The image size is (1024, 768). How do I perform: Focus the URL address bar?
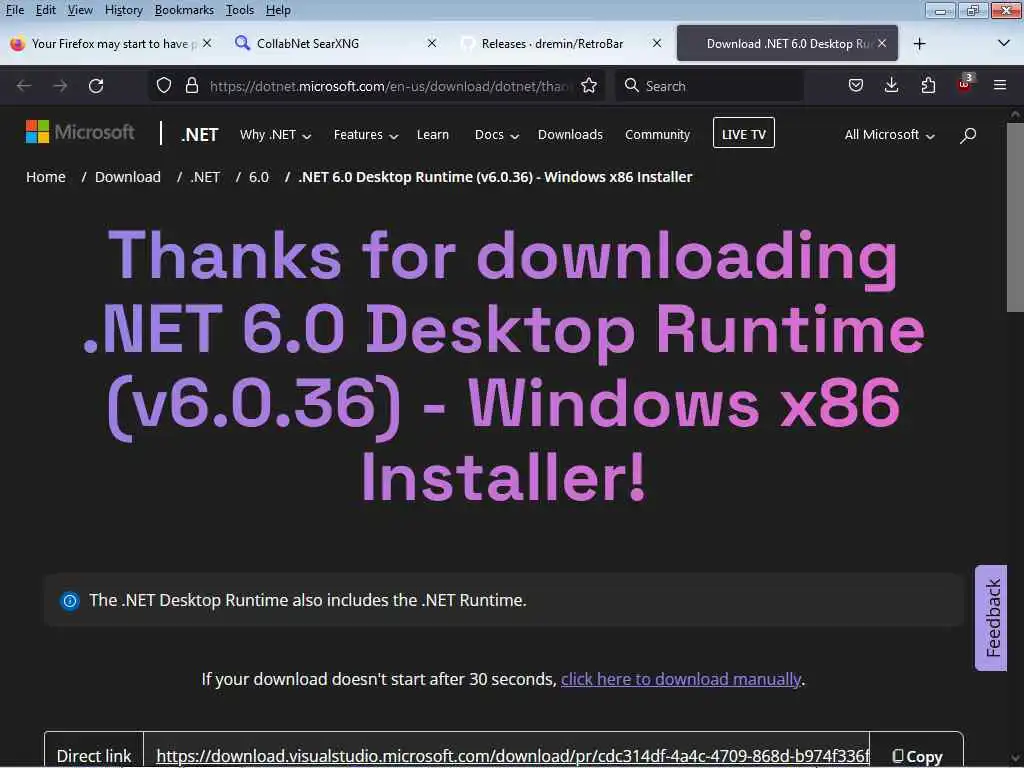(389, 86)
